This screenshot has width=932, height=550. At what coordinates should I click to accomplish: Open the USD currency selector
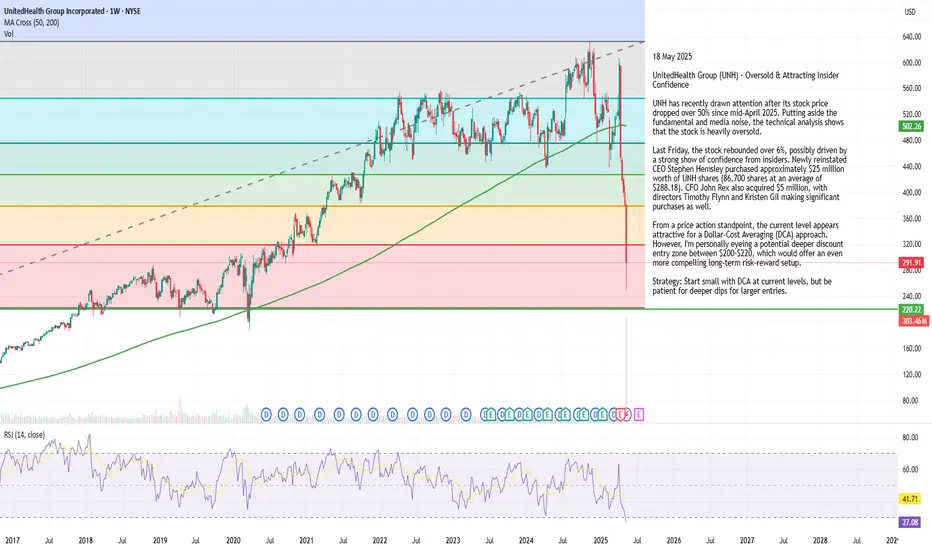pos(910,12)
